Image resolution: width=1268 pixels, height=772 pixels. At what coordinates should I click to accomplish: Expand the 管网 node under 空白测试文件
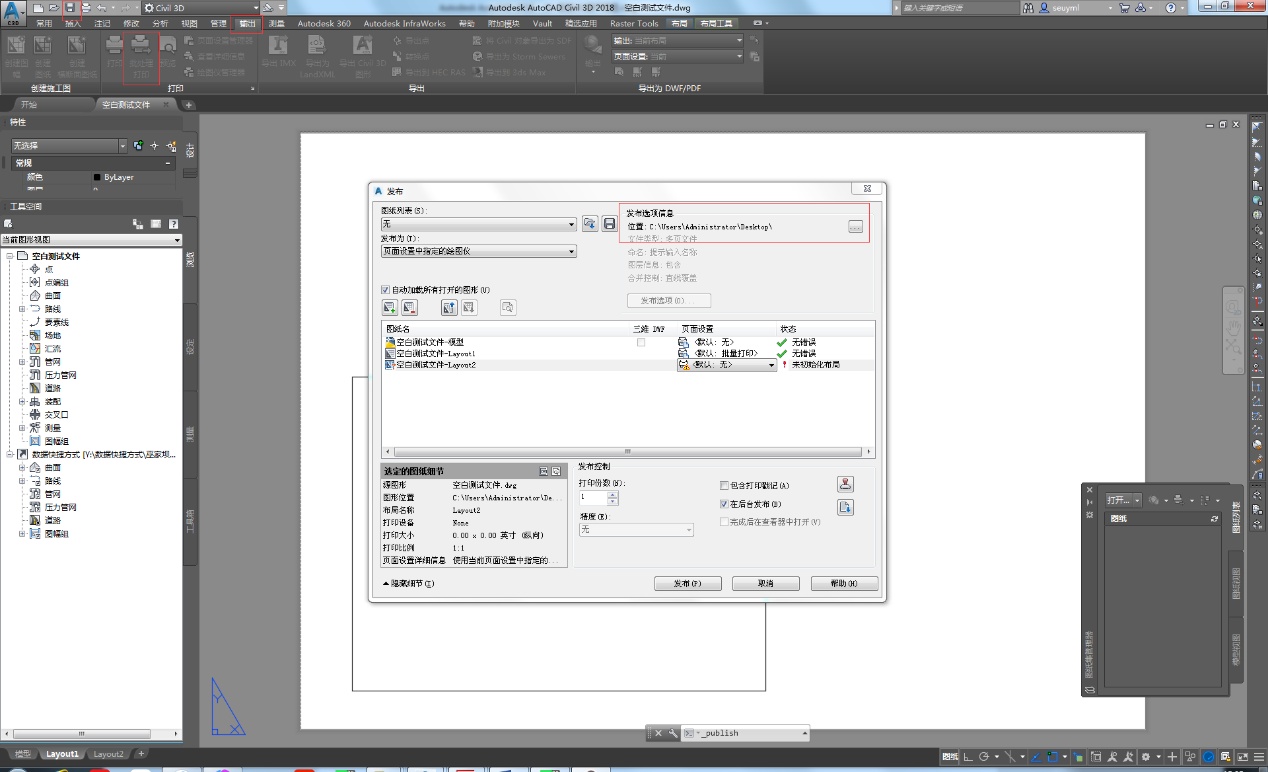pos(22,361)
